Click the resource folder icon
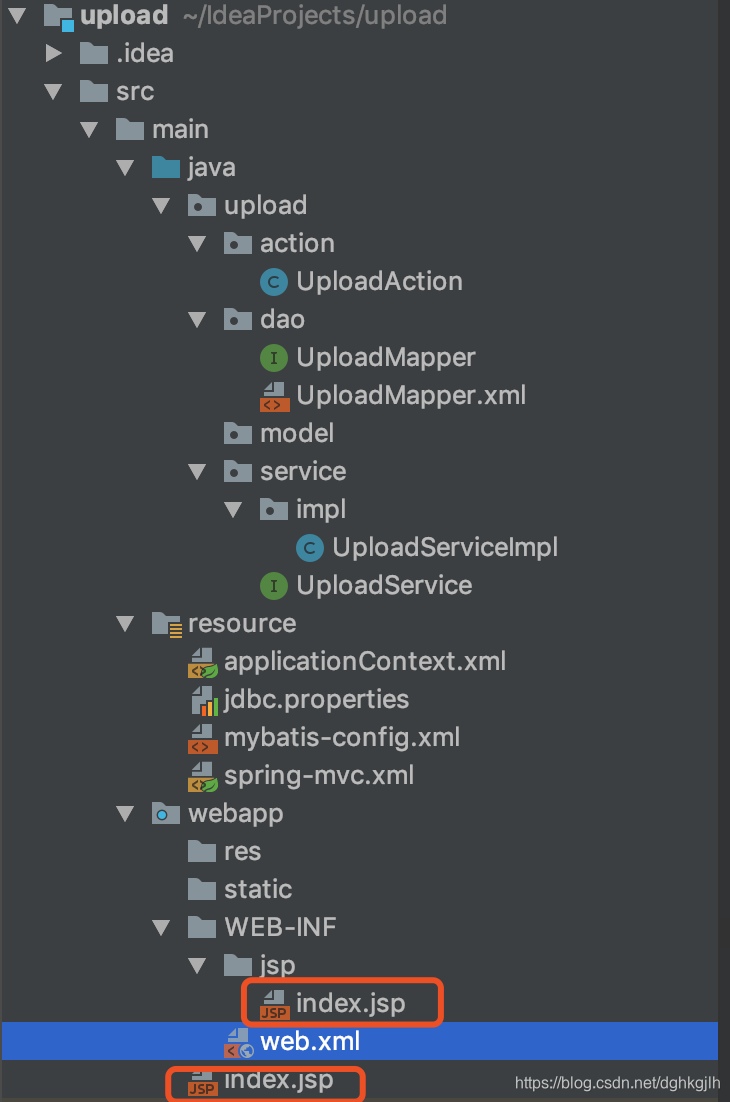This screenshot has width=730, height=1102. click(x=167, y=624)
